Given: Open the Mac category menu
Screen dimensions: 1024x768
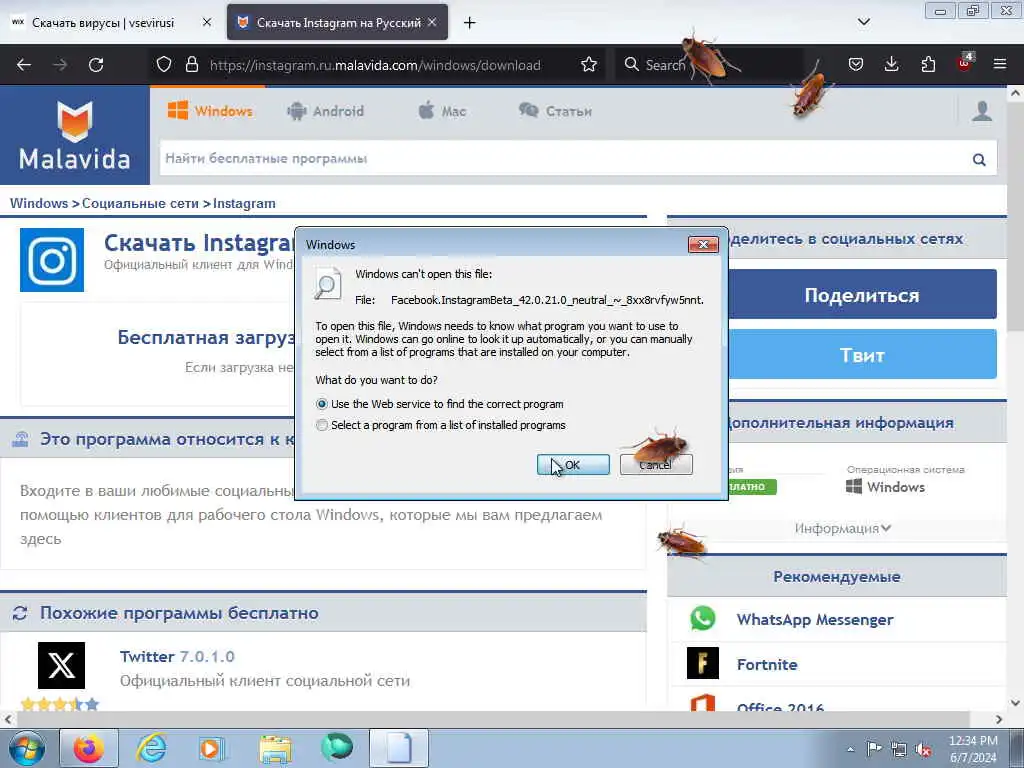Looking at the screenshot, I should [442, 111].
